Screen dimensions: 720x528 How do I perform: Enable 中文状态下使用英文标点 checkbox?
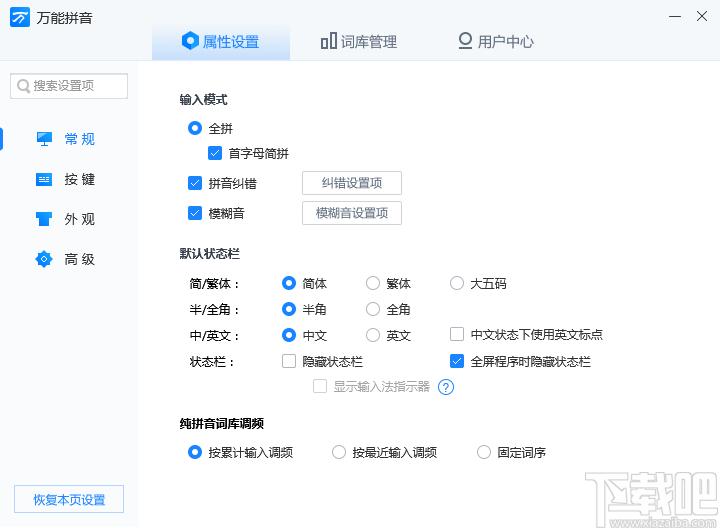pos(457,334)
